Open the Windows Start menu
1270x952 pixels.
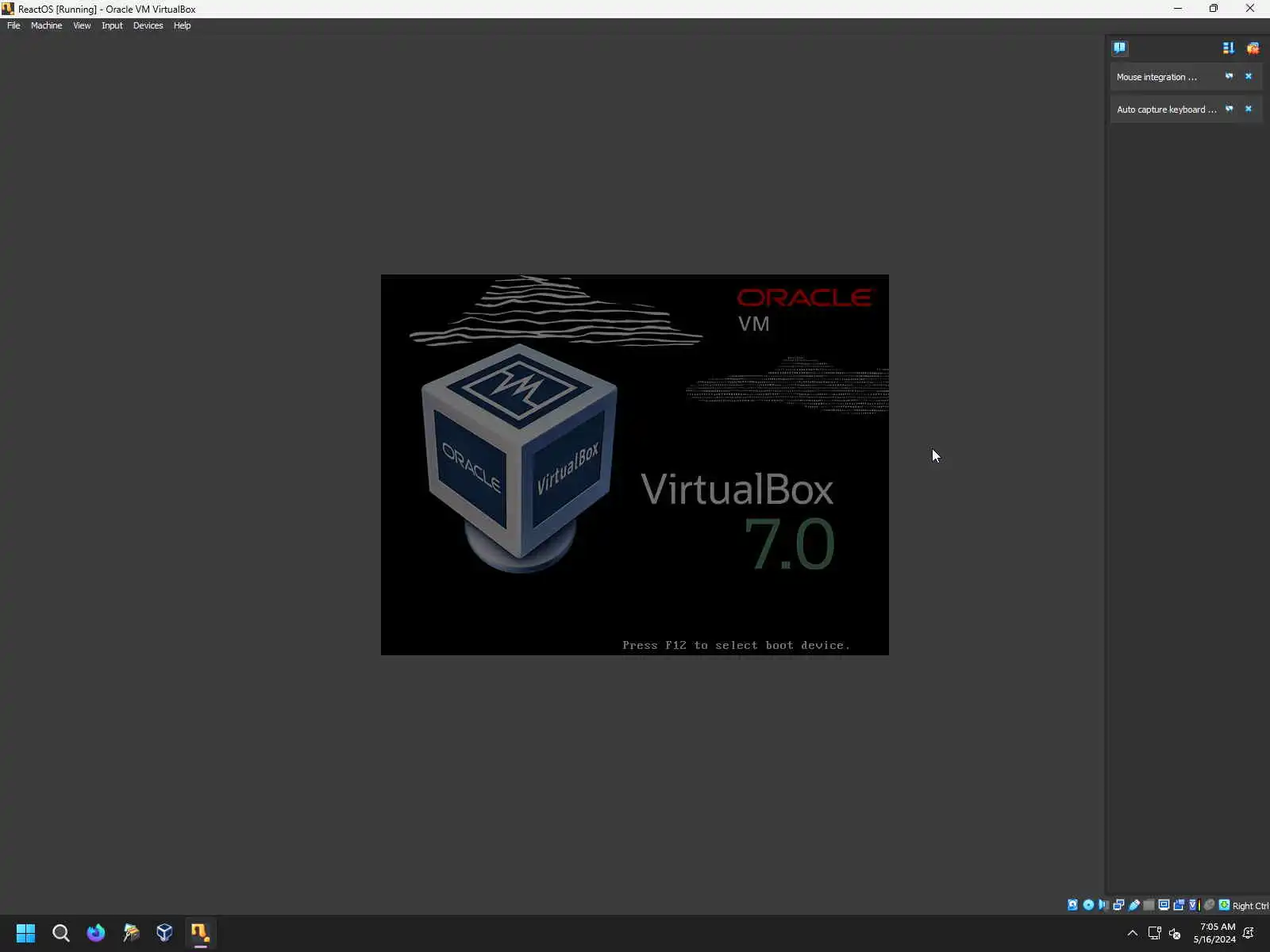point(25,933)
